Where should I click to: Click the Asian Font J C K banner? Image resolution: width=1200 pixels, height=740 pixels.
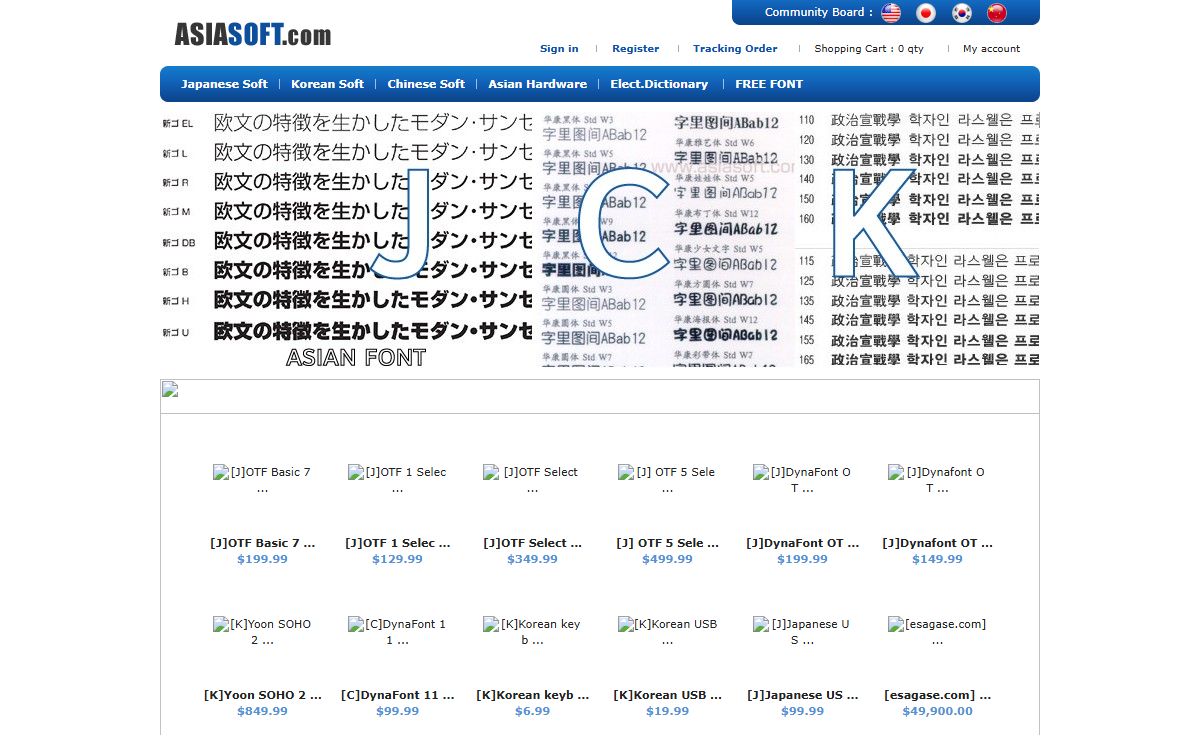pos(600,239)
